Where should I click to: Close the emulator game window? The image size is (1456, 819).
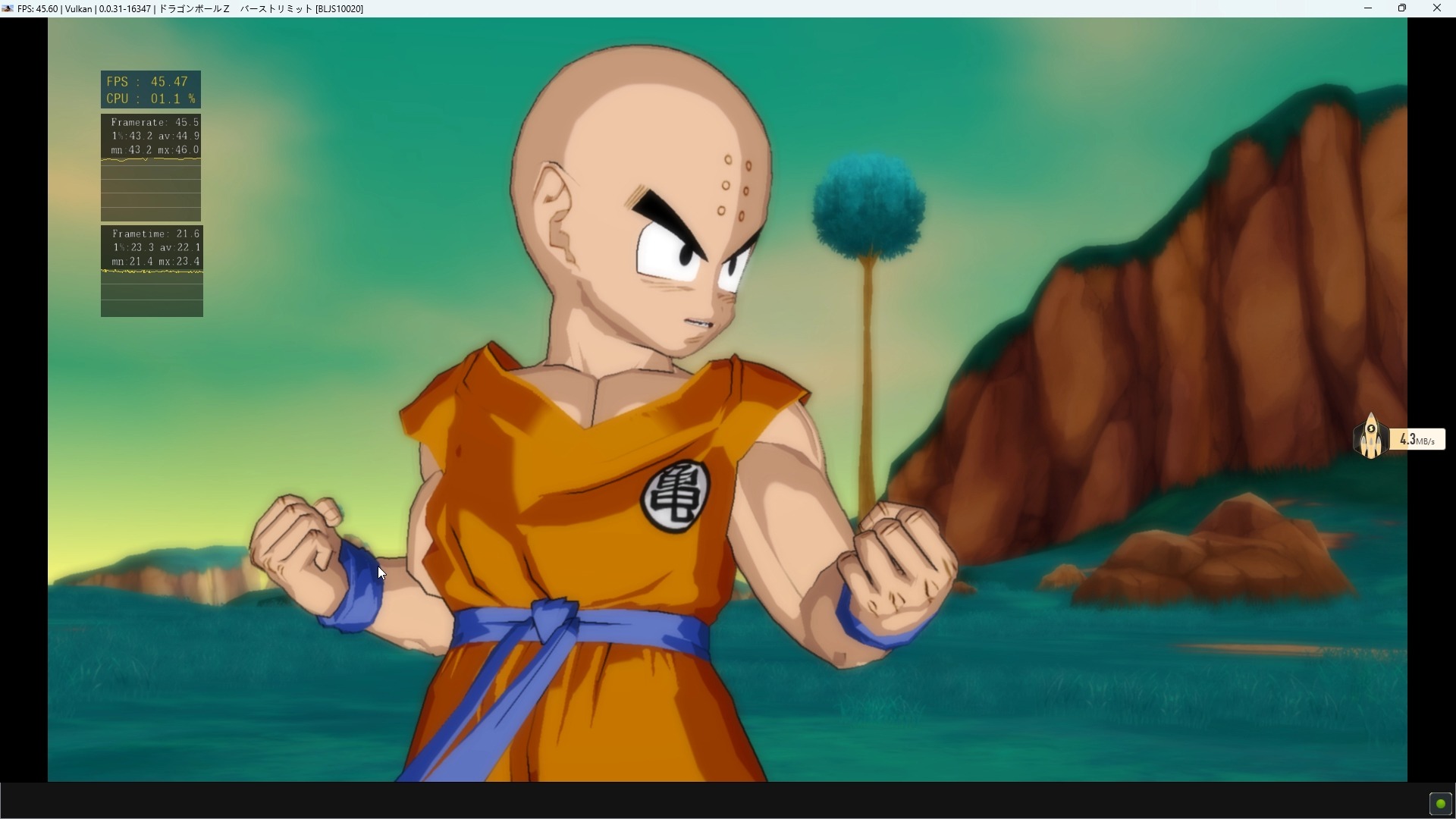(1436, 8)
